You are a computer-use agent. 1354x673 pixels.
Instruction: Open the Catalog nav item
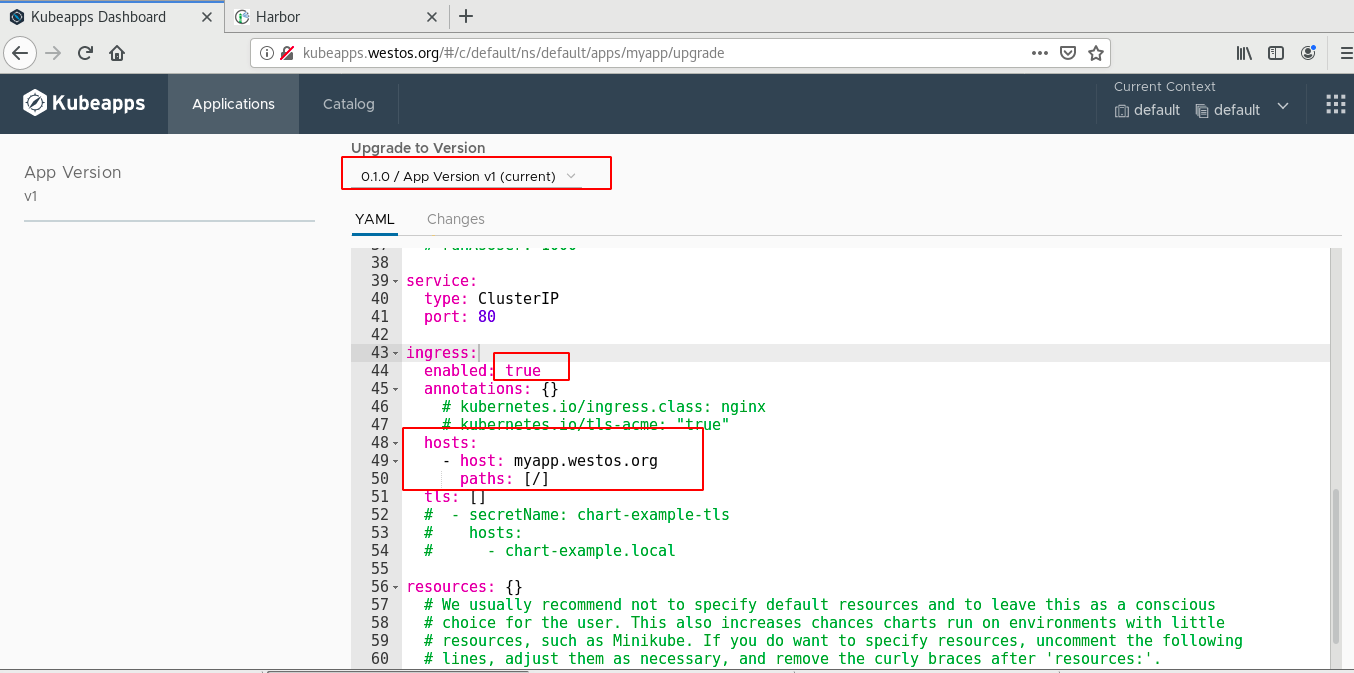coord(349,104)
